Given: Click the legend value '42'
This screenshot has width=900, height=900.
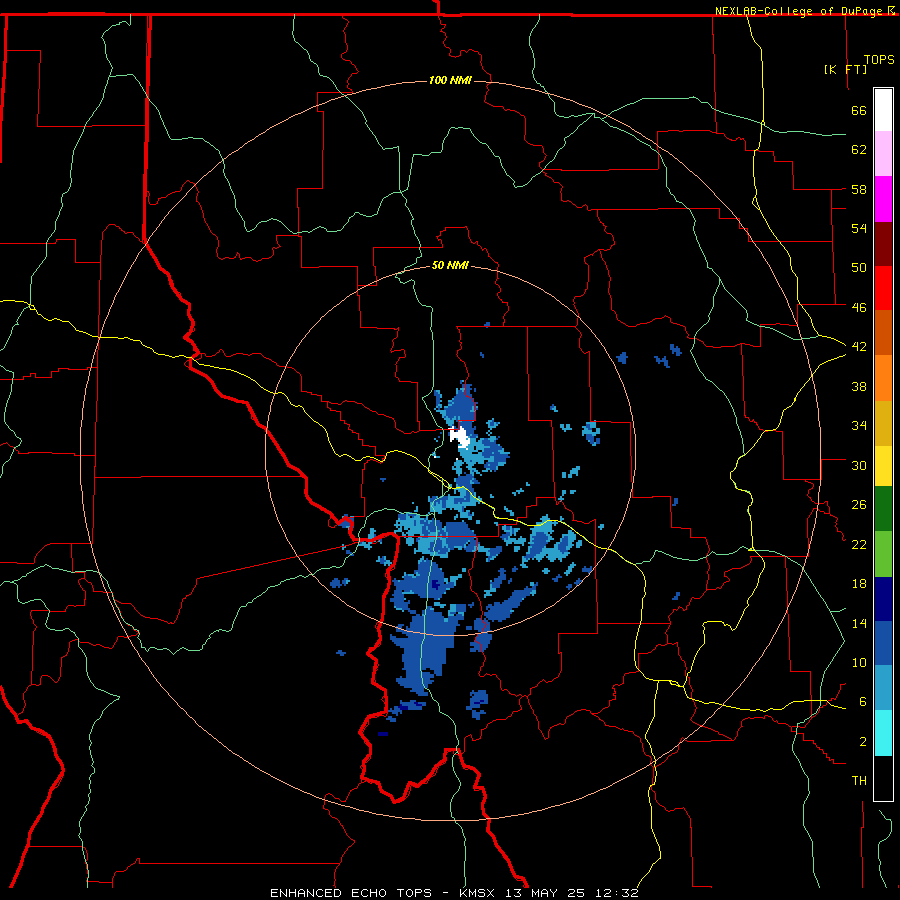Looking at the screenshot, I should click(x=859, y=346).
